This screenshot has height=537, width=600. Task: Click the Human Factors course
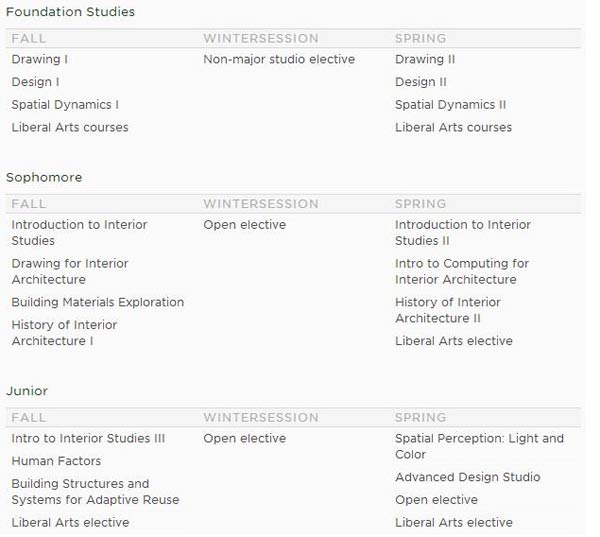pyautogui.click(x=56, y=461)
